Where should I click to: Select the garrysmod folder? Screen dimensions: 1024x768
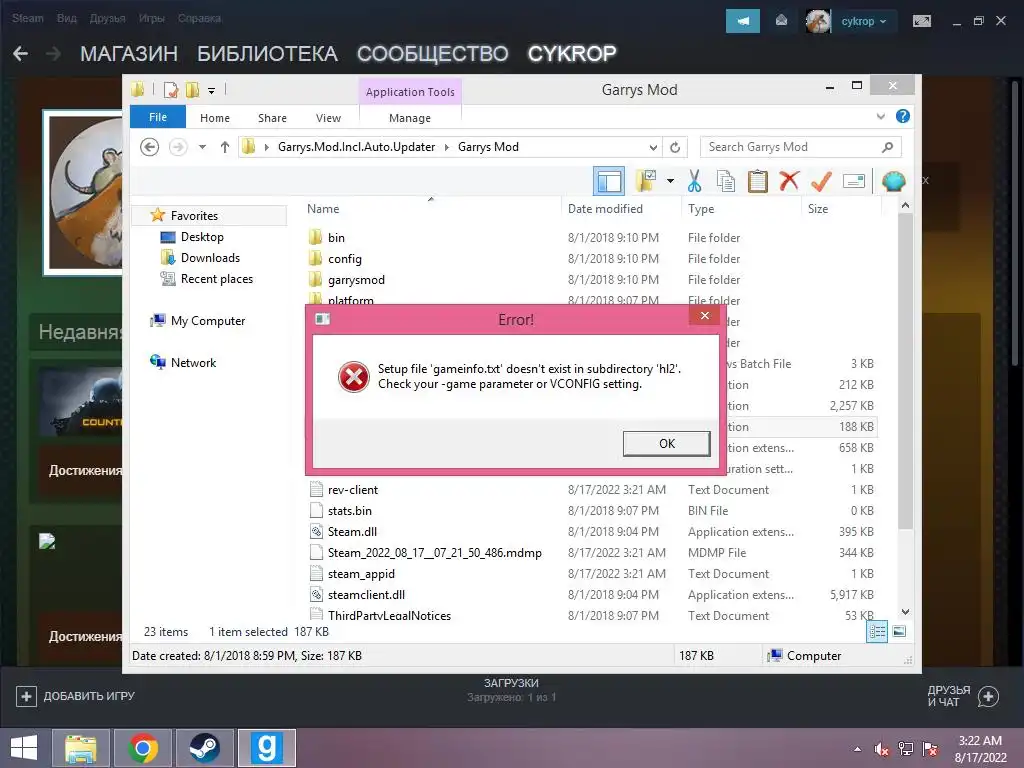click(x=356, y=280)
